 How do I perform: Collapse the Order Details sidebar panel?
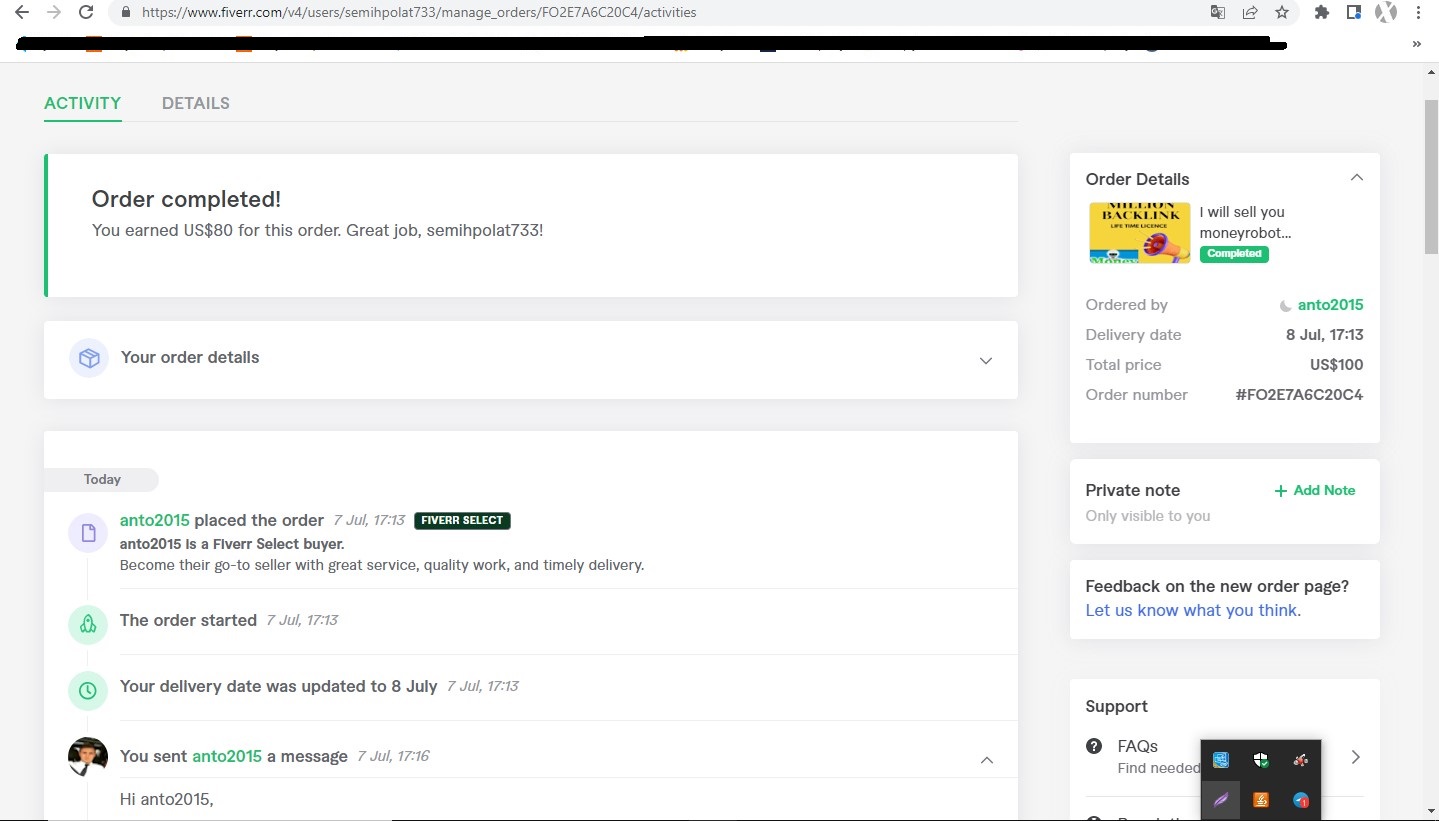point(1356,178)
